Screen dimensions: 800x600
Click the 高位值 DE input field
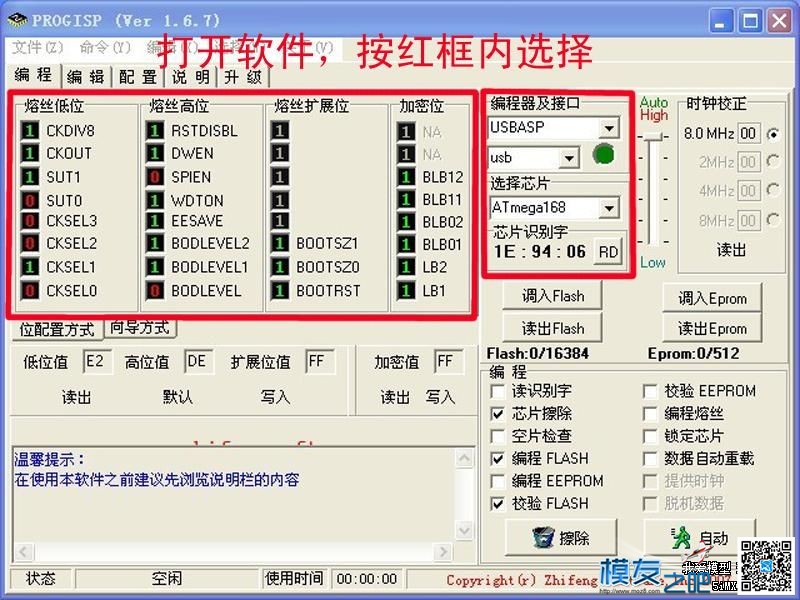pyautogui.click(x=198, y=362)
